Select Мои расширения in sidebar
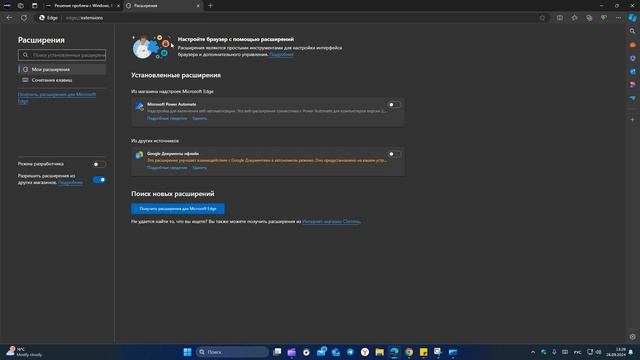Screen dimensions: 640x360 pyautogui.click(x=62, y=69)
